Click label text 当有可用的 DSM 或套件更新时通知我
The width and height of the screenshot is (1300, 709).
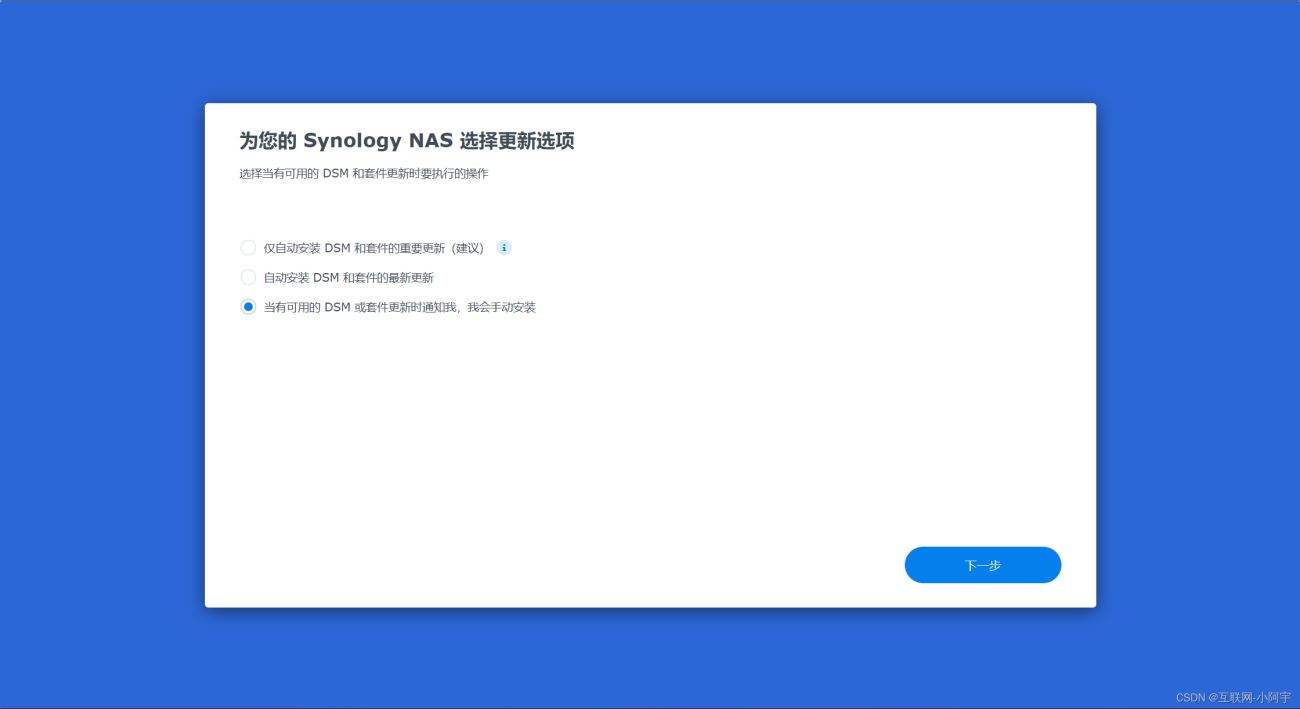tap(361, 307)
